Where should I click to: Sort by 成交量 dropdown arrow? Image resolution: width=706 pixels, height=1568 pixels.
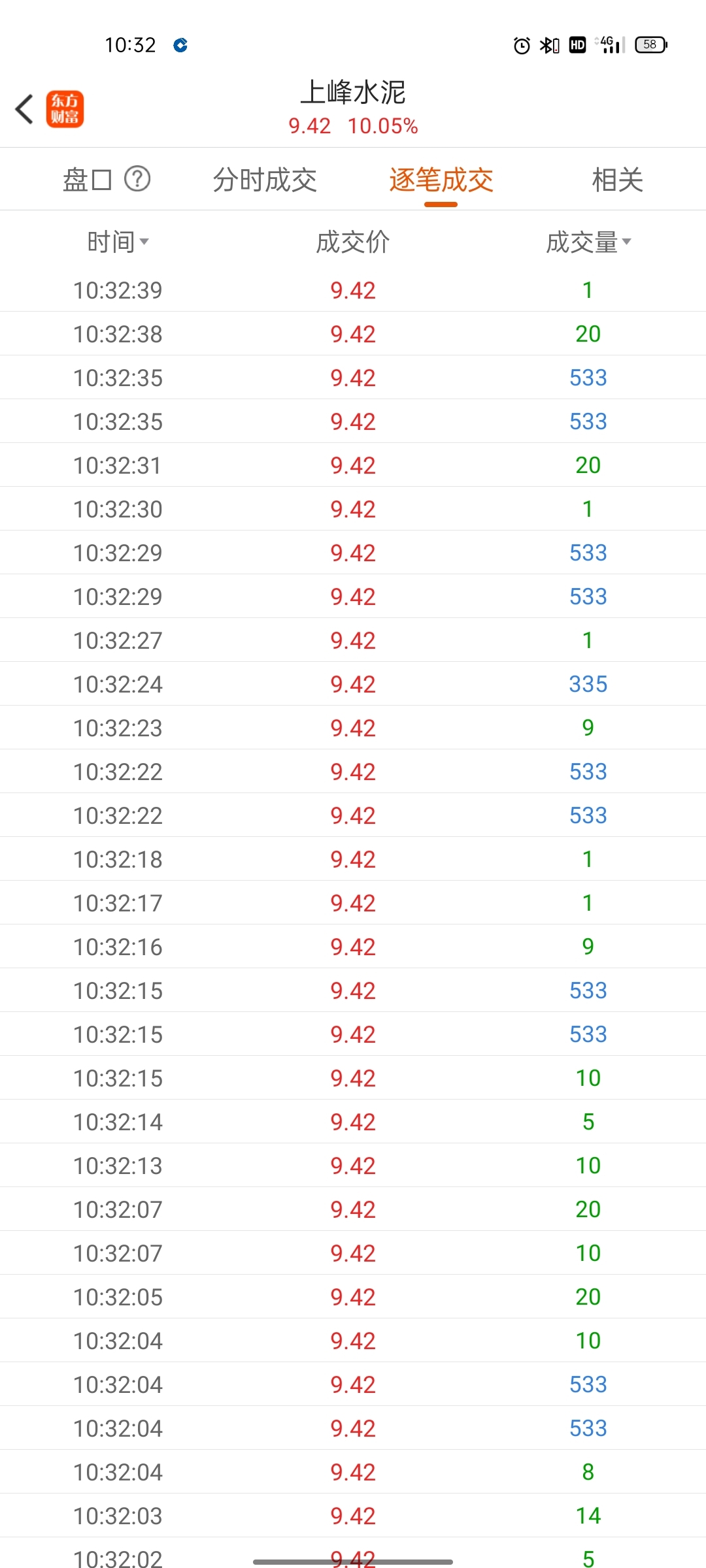tap(627, 242)
